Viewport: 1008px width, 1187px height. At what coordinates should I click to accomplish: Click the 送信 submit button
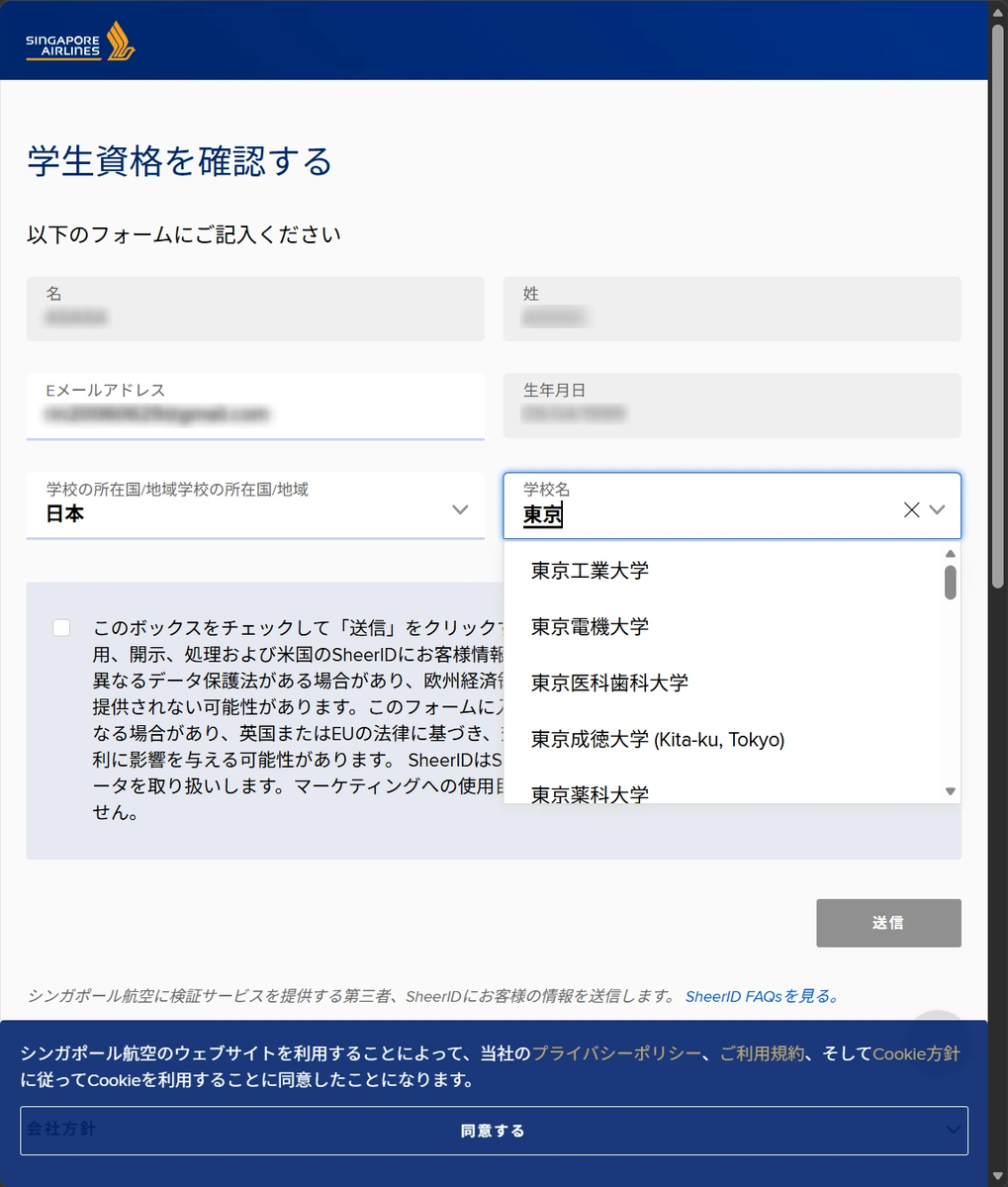[888, 923]
